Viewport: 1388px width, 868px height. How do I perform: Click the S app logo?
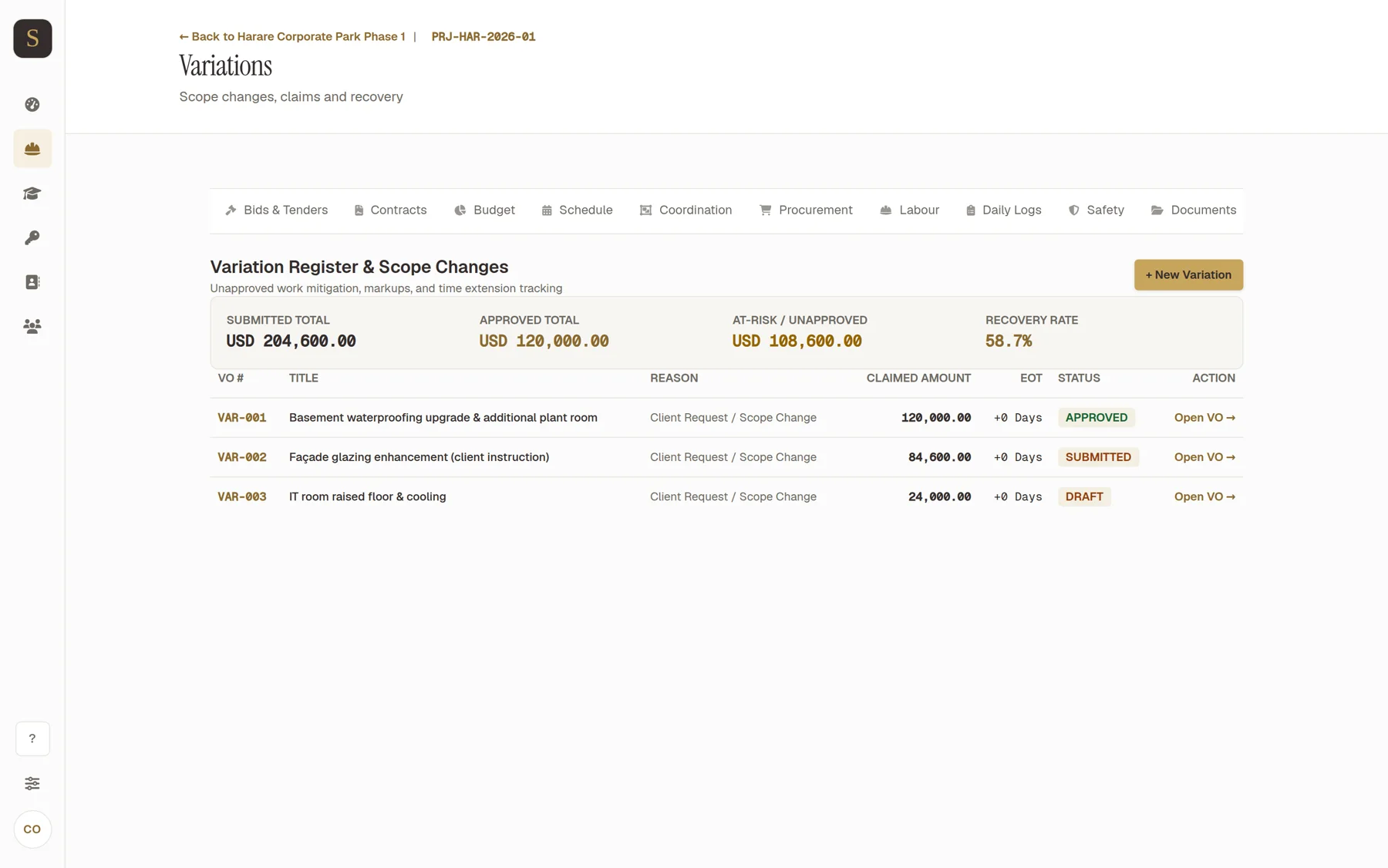click(x=32, y=39)
